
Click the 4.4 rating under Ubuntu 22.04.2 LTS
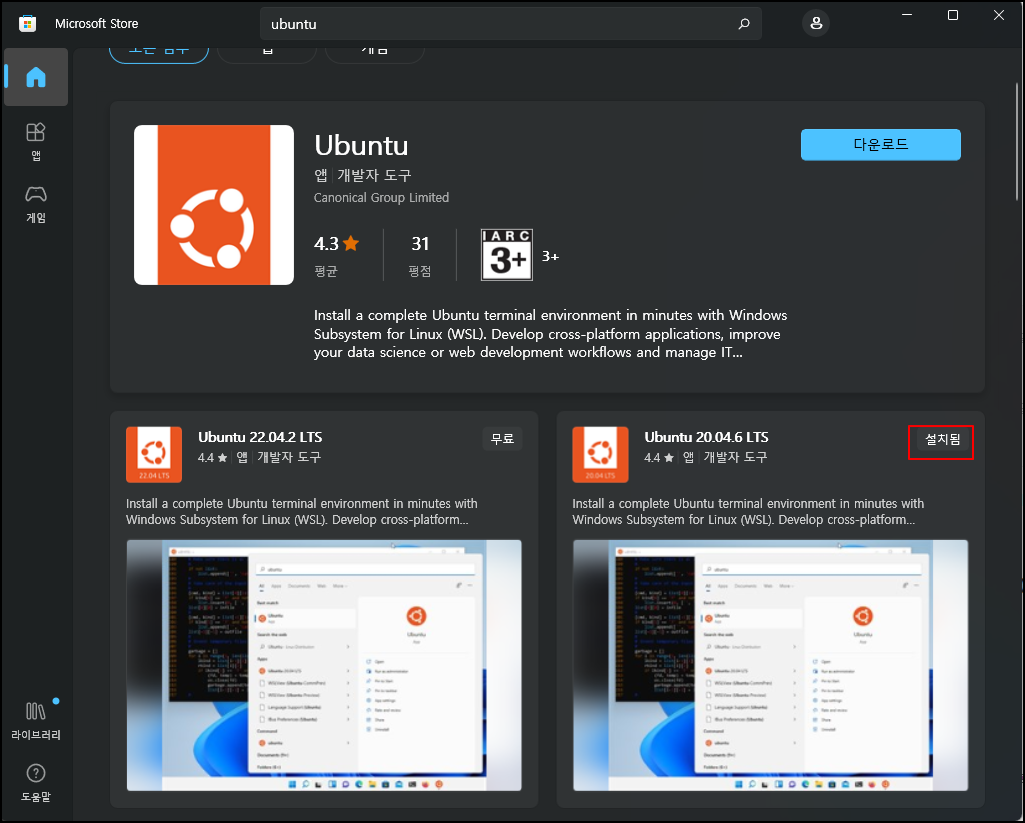point(212,458)
